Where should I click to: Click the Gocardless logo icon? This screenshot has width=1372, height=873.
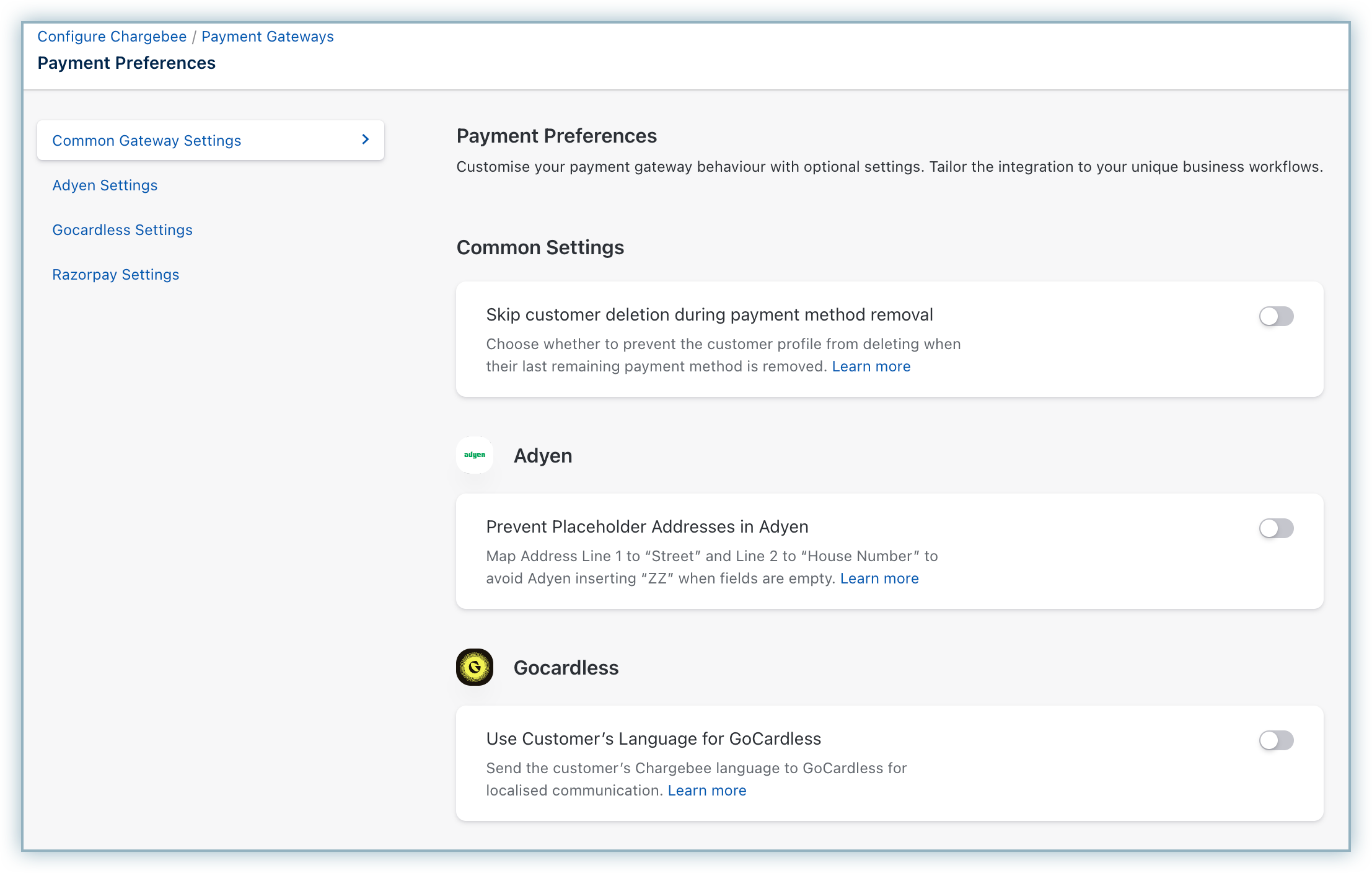pos(475,667)
